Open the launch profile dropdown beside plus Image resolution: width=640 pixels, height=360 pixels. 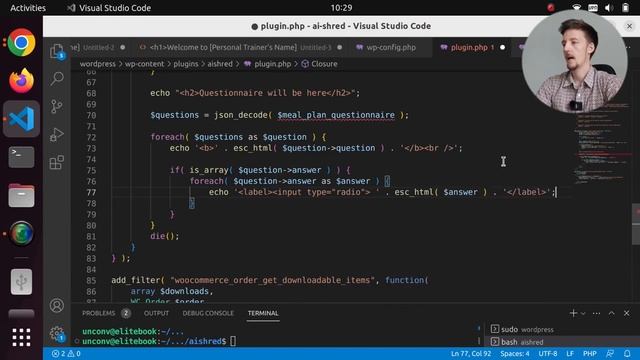(583, 313)
